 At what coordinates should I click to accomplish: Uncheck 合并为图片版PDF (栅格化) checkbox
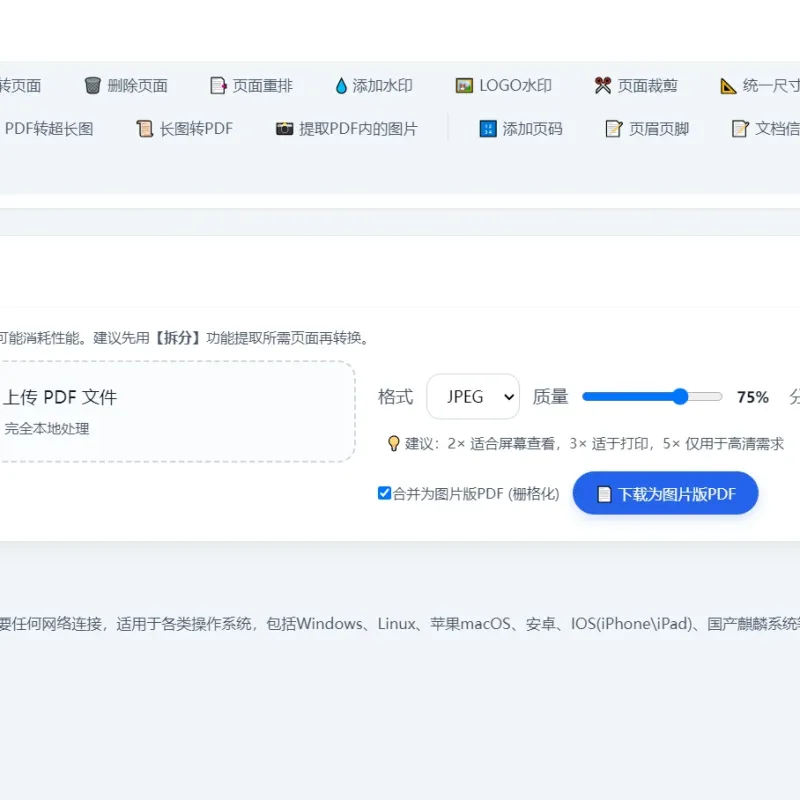384,493
